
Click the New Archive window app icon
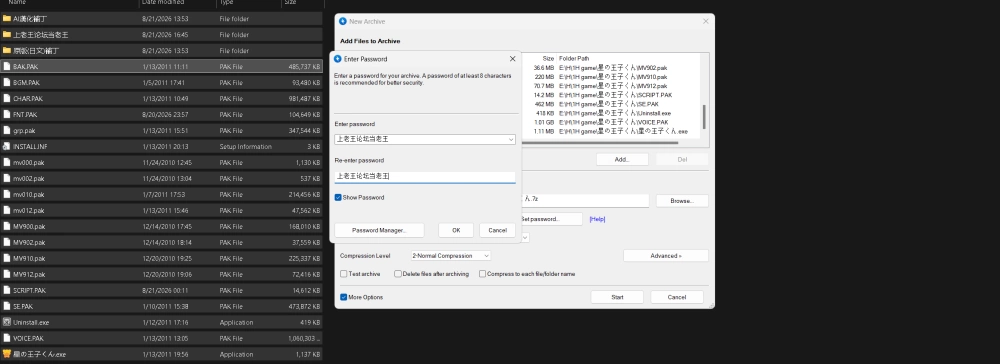342,21
